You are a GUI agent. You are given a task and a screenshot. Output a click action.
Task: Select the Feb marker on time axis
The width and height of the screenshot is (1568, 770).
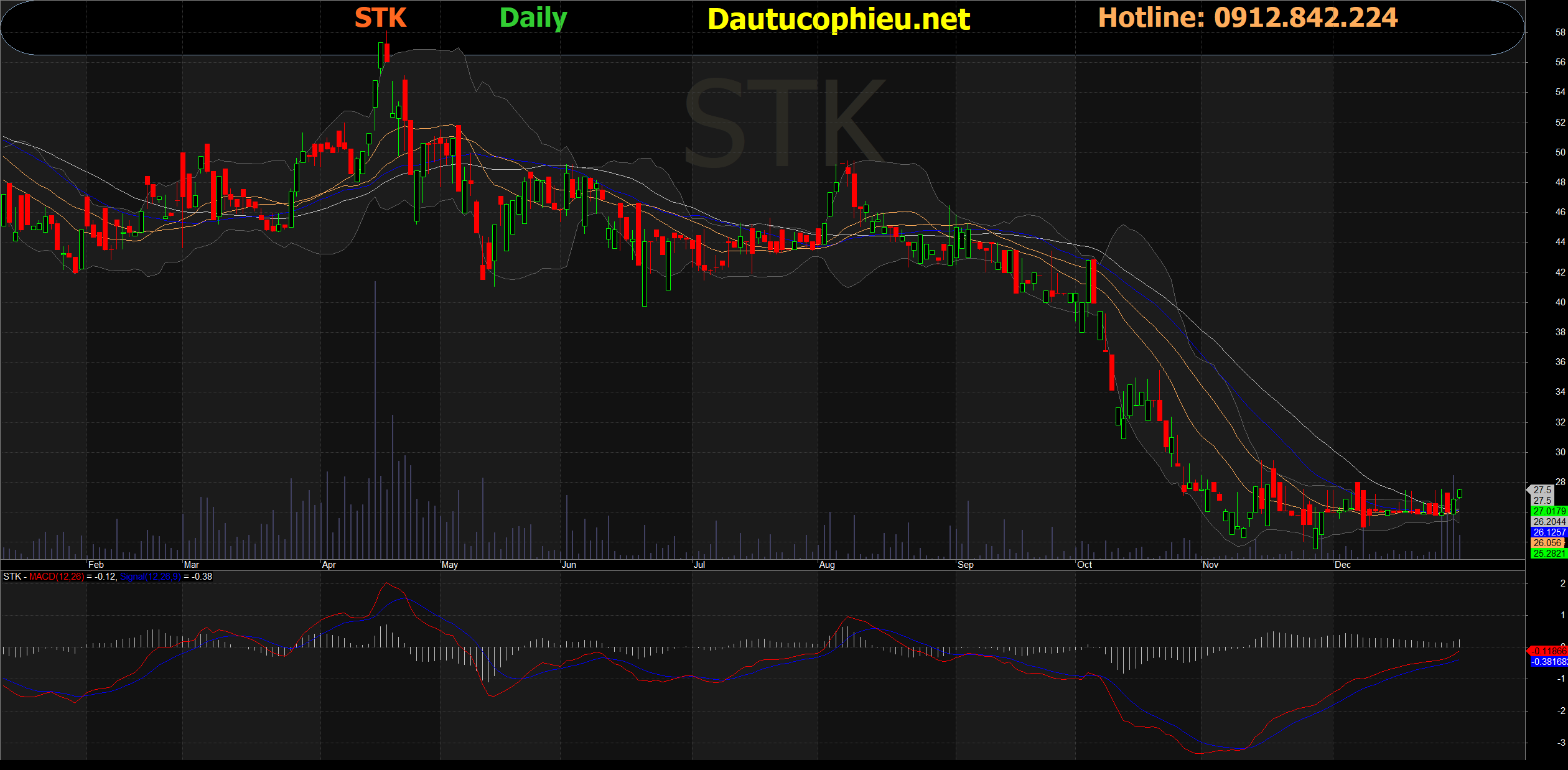[96, 565]
